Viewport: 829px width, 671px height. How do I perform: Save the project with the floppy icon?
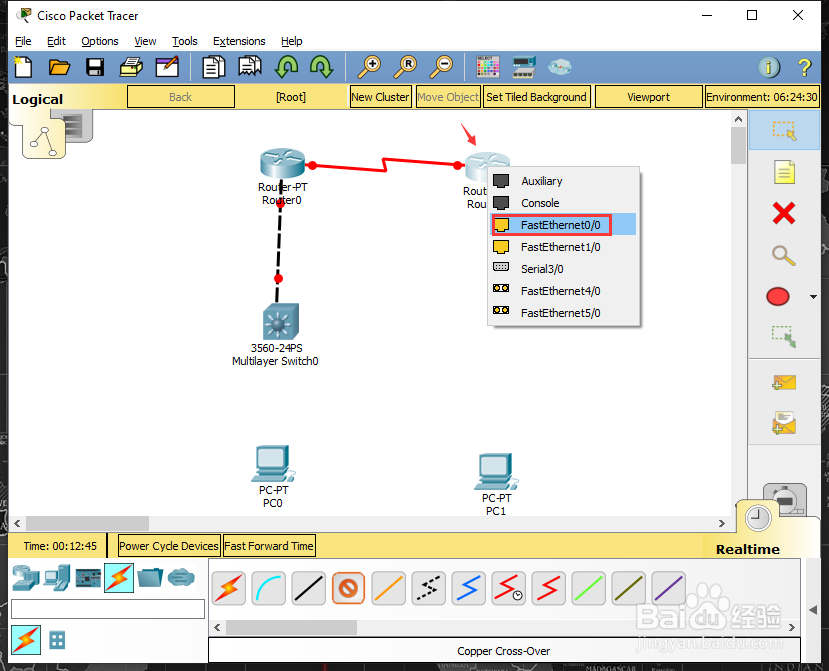[x=95, y=67]
